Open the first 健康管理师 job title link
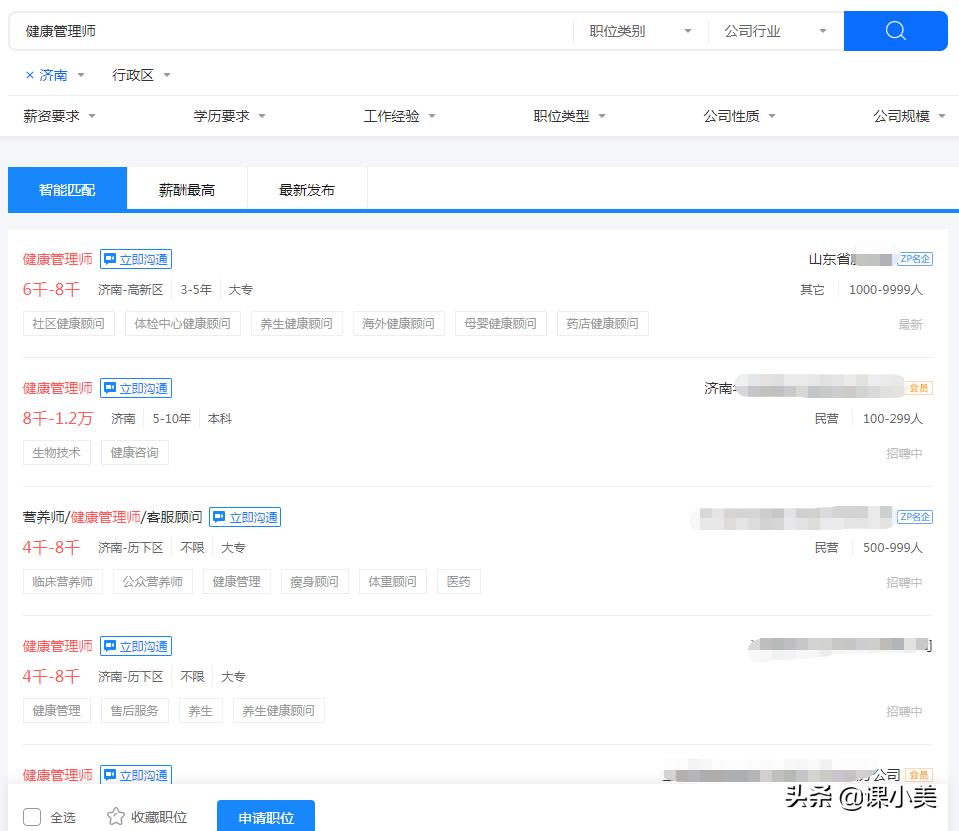This screenshot has width=959, height=831. (x=56, y=258)
